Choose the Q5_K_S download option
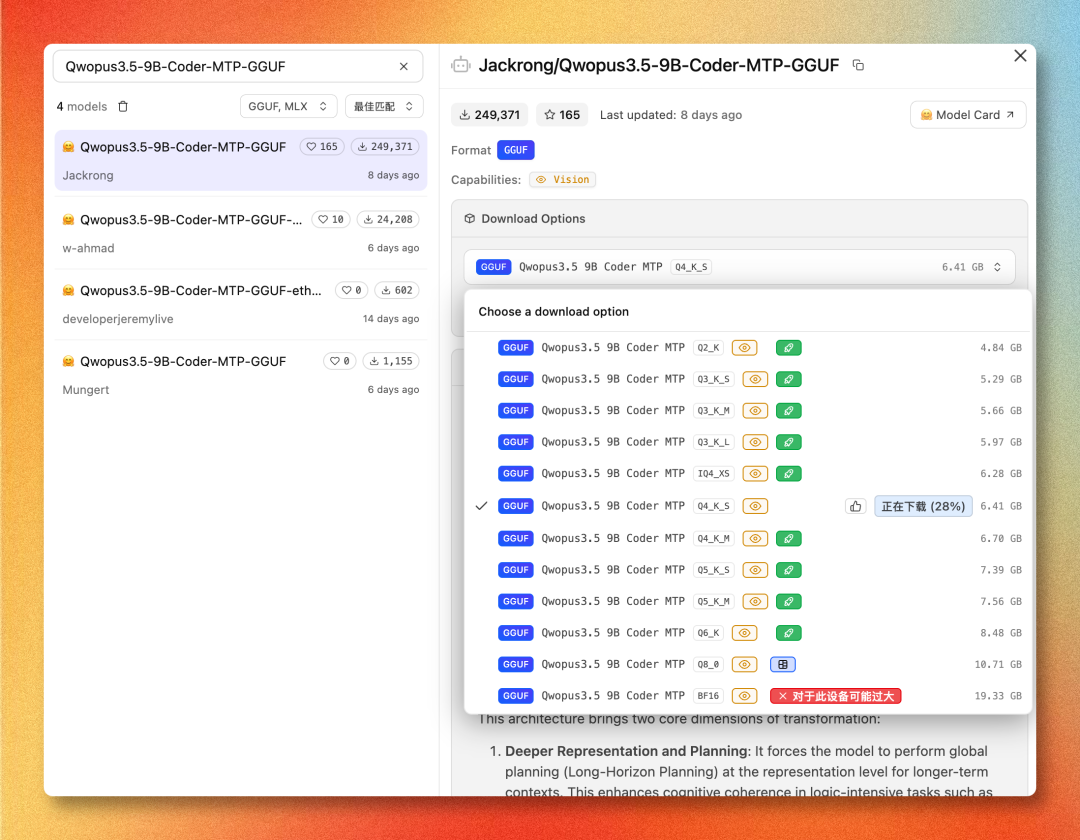The height and width of the screenshot is (840, 1080). [x=749, y=570]
